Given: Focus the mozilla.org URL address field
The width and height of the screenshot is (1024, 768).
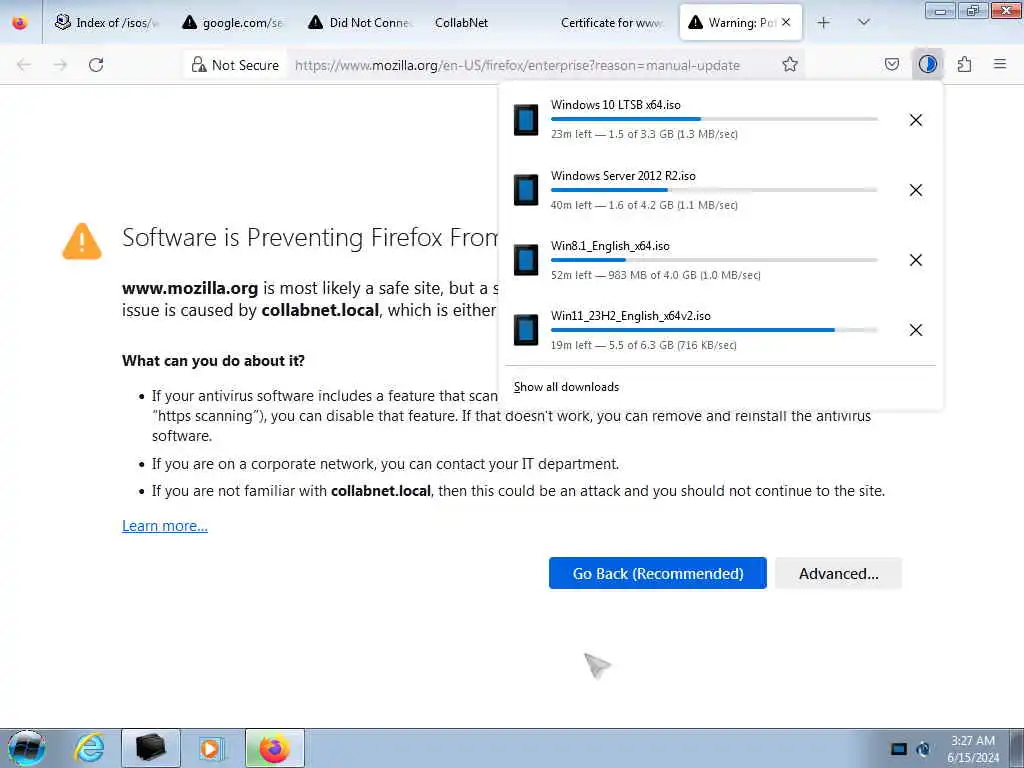Looking at the screenshot, I should pos(517,65).
